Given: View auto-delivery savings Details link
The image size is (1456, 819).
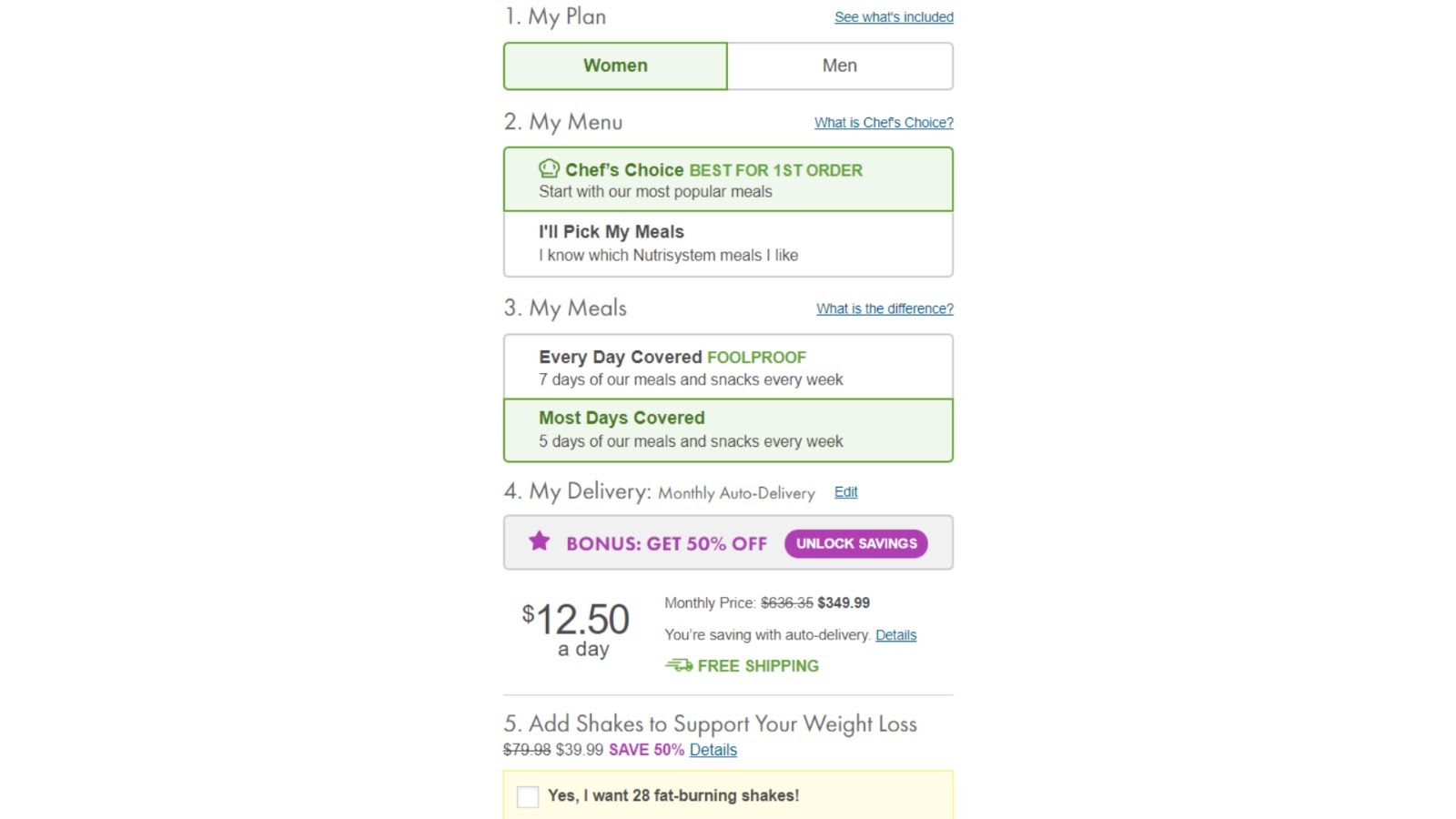Looking at the screenshot, I should pos(895,635).
